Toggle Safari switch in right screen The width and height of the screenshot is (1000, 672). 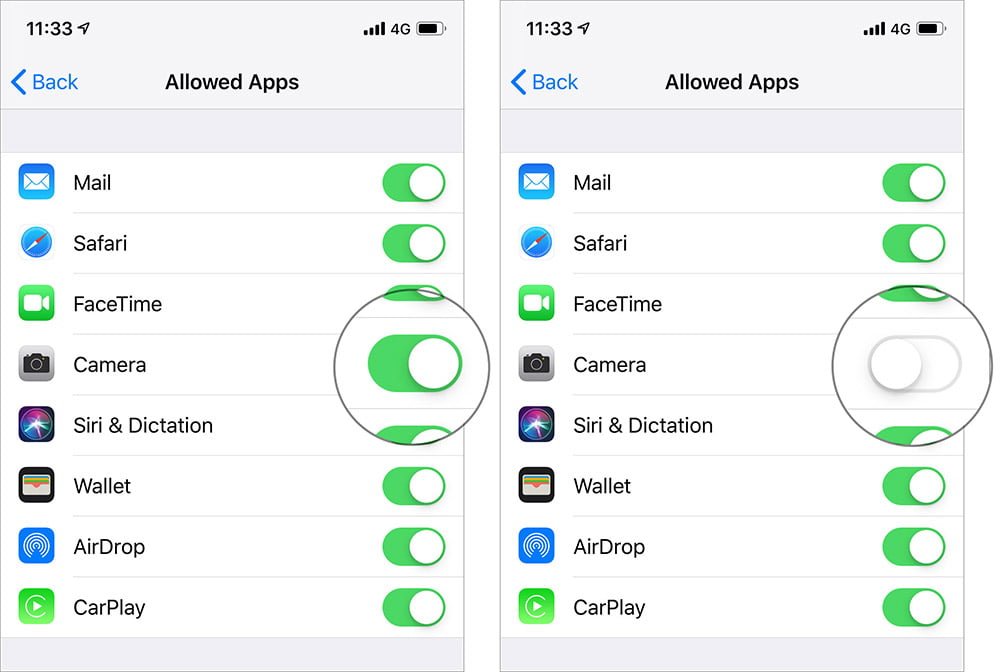(914, 243)
